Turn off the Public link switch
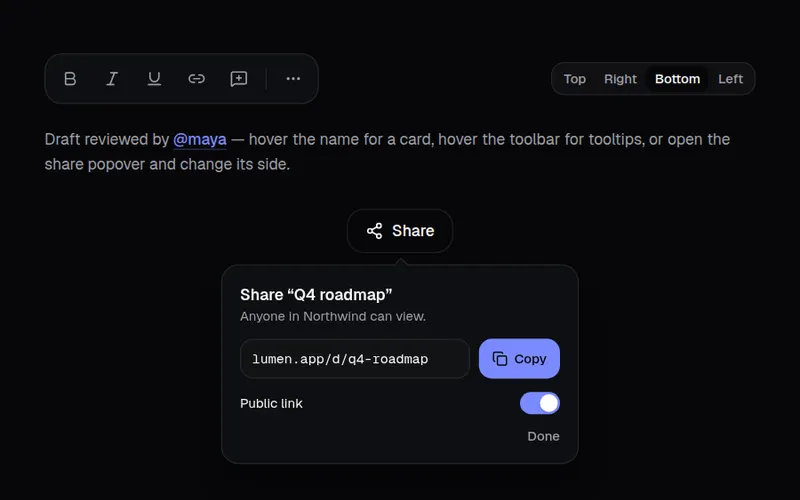 coord(540,403)
